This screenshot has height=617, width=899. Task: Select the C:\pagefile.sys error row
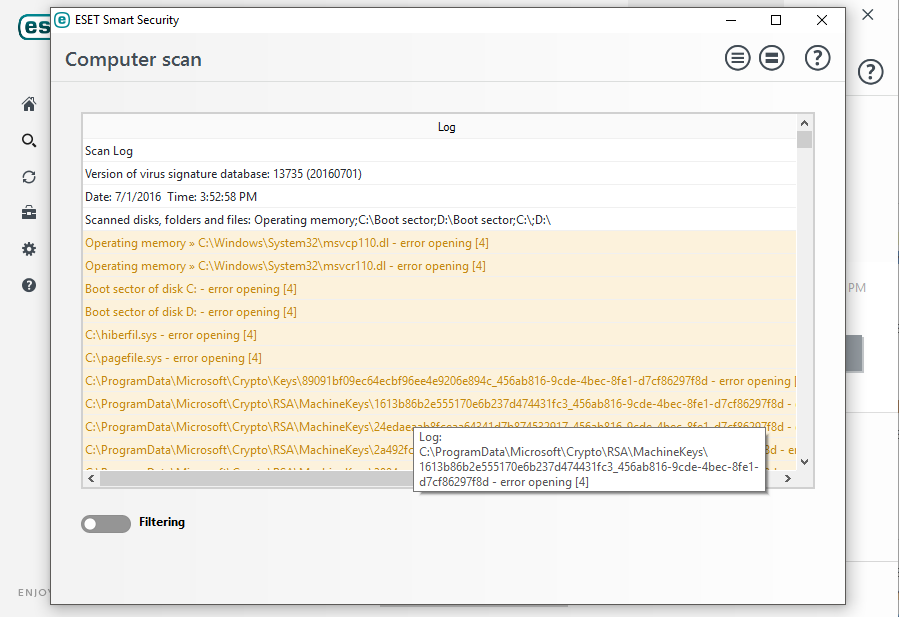[440, 357]
